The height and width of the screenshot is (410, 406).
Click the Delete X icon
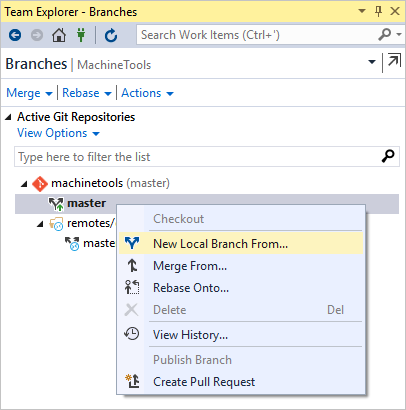(131, 310)
